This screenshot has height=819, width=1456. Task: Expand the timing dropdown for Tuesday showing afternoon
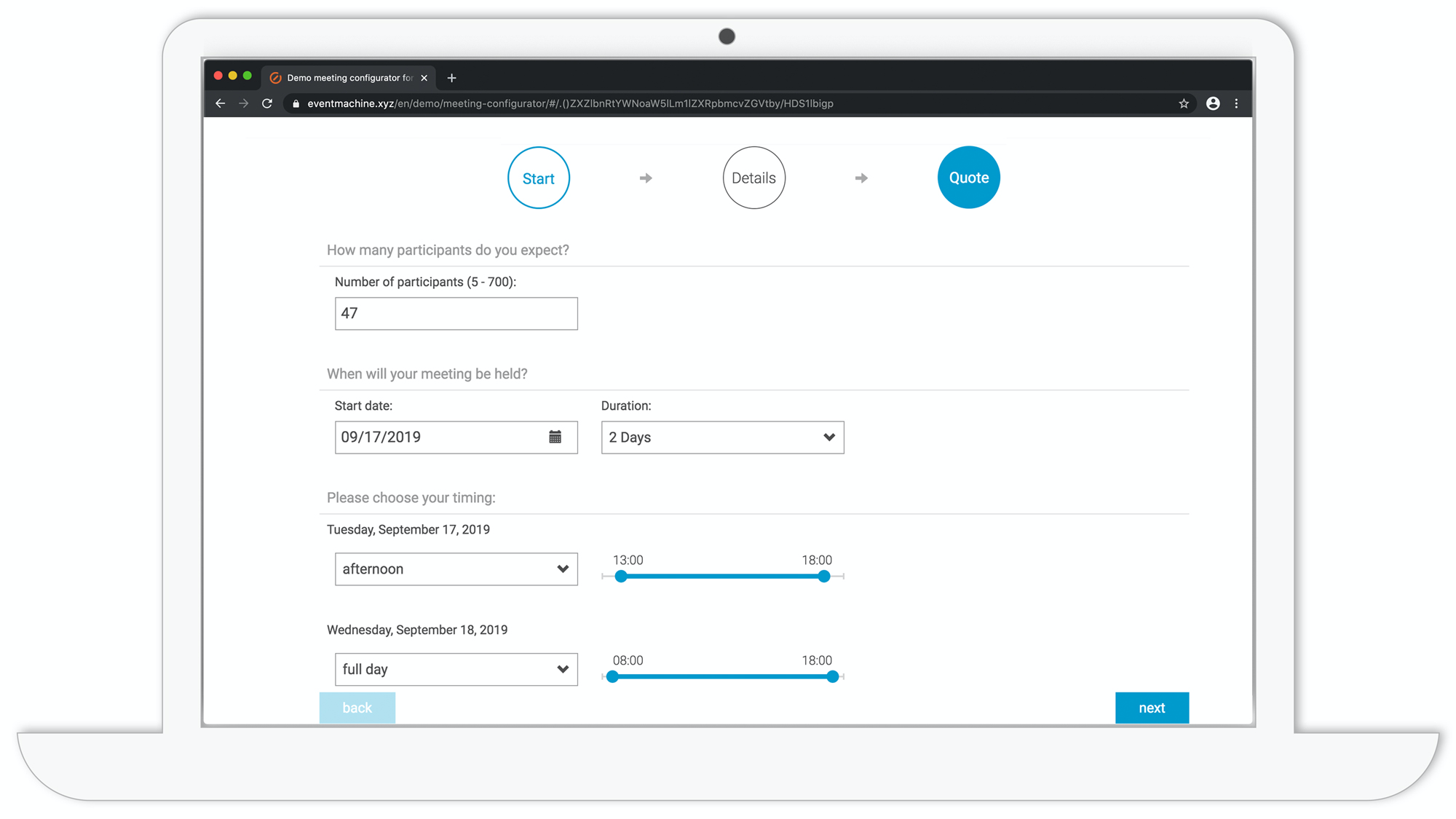[x=456, y=569]
